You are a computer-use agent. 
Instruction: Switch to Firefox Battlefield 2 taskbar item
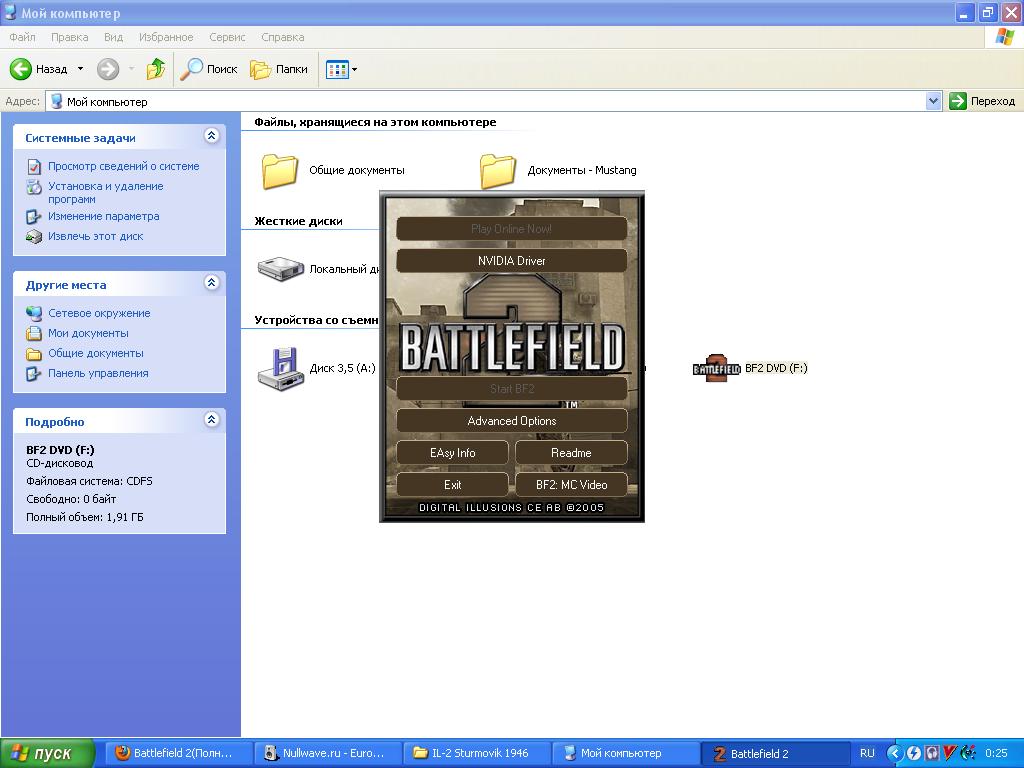178,754
